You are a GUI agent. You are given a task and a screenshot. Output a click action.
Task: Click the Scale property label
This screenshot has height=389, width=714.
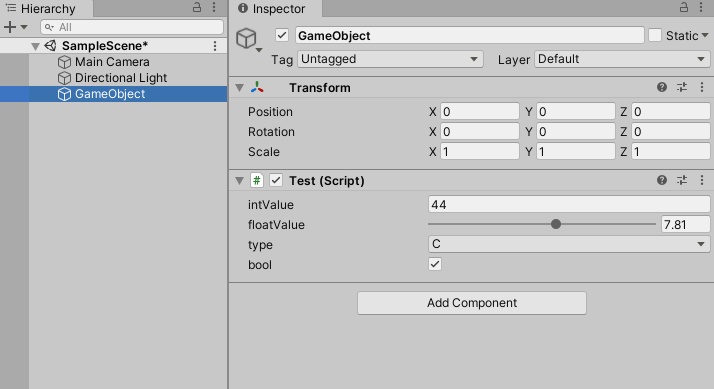264,152
